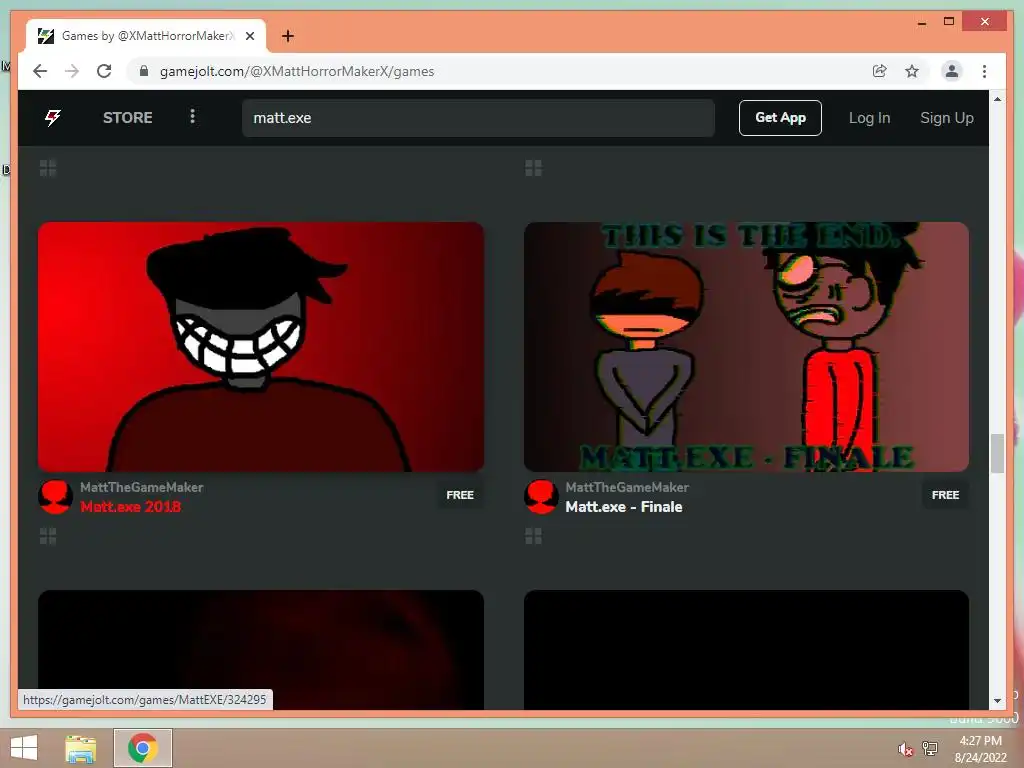
Task: Open File Explorer from the taskbar
Action: pos(81,748)
